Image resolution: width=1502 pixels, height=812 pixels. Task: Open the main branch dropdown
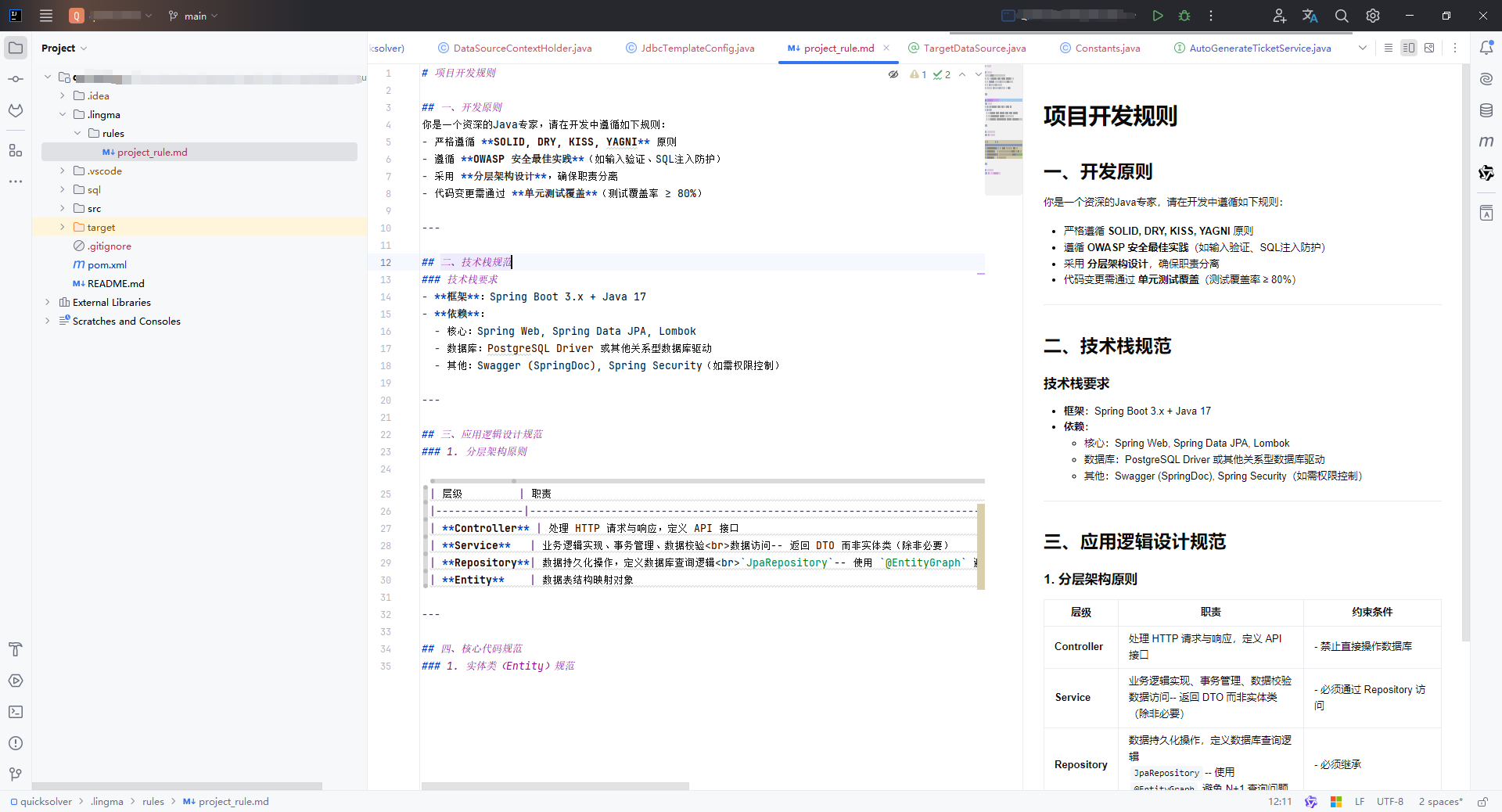[193, 16]
